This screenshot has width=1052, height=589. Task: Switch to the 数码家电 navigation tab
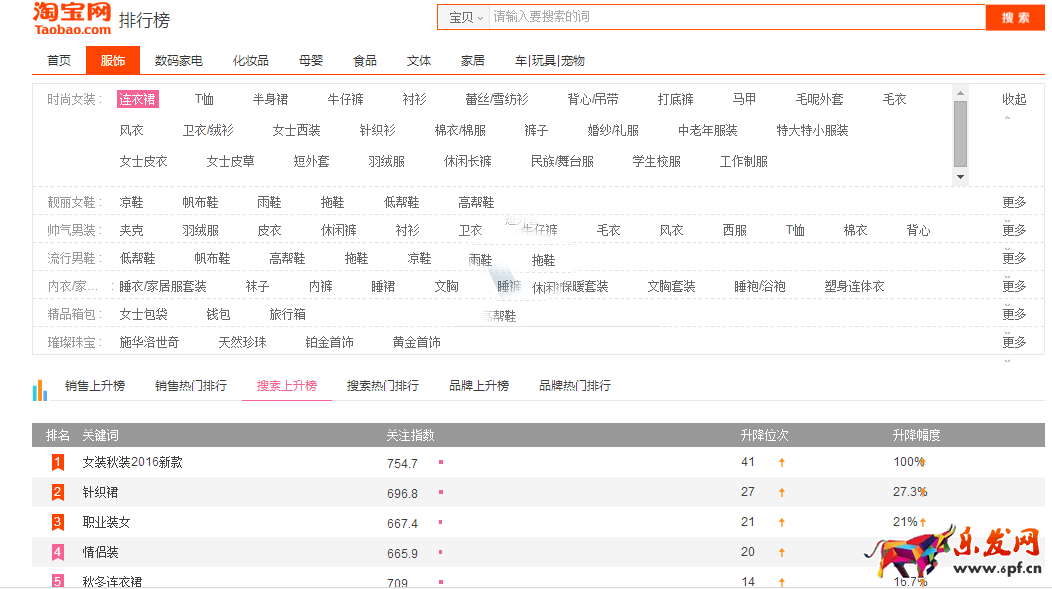pyautogui.click(x=178, y=61)
